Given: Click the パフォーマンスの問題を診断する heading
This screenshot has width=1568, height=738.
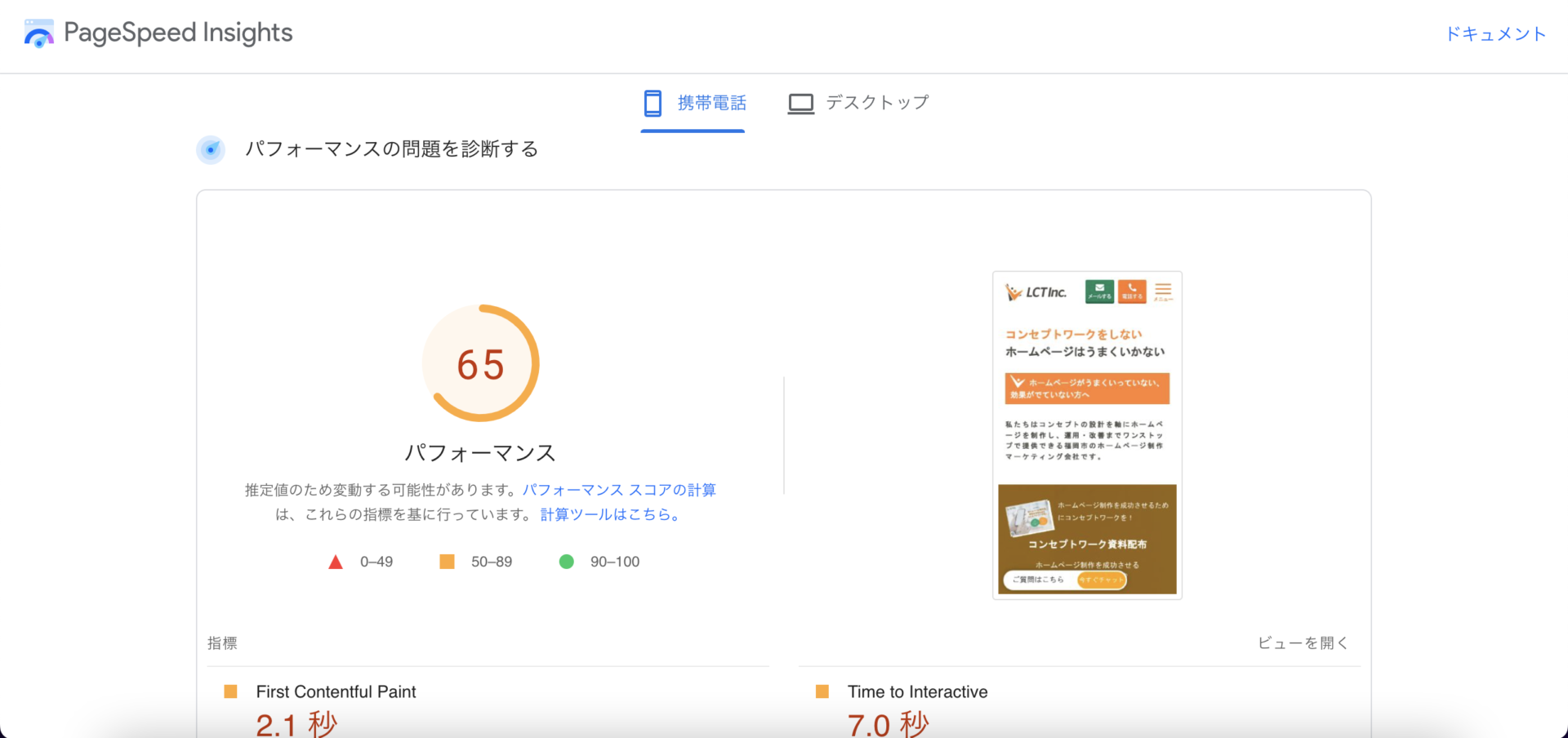Looking at the screenshot, I should [x=392, y=149].
